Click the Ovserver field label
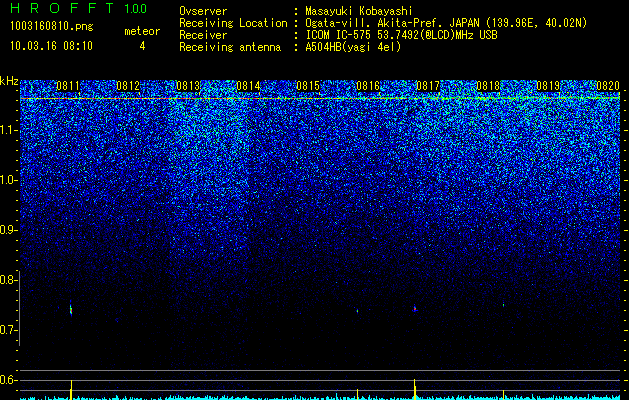Image resolution: width=629 pixels, height=400 pixels. click(x=203, y=11)
